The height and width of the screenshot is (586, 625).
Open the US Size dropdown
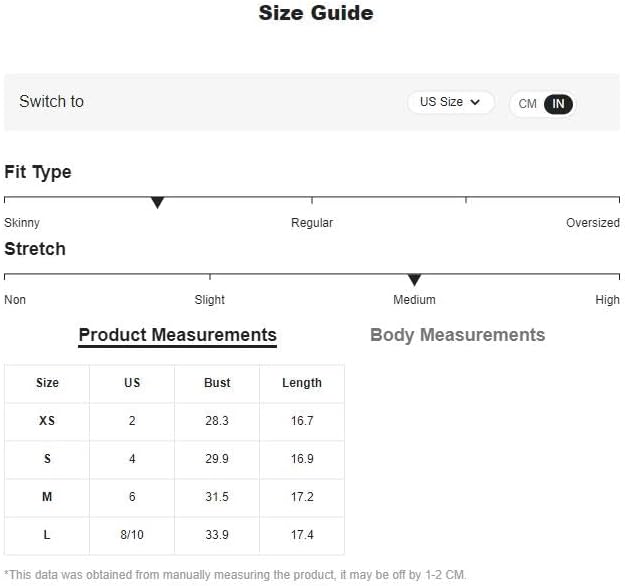[x=450, y=102]
